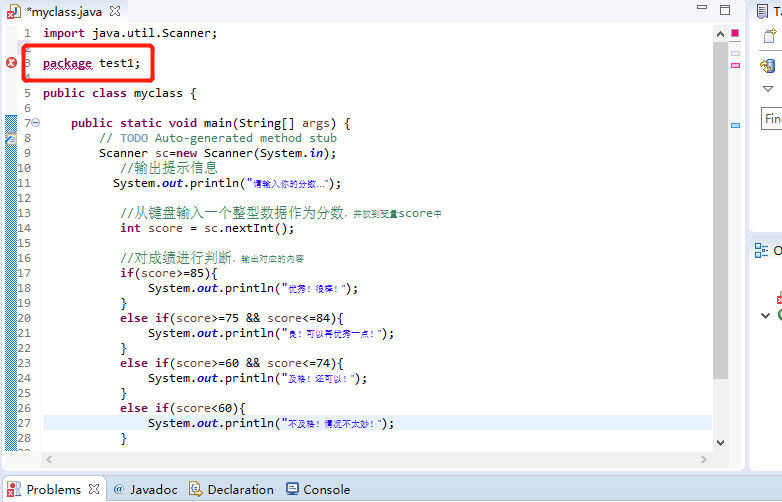Click the Task List view icon
Viewport: 782px width, 502px height.
tap(762, 11)
